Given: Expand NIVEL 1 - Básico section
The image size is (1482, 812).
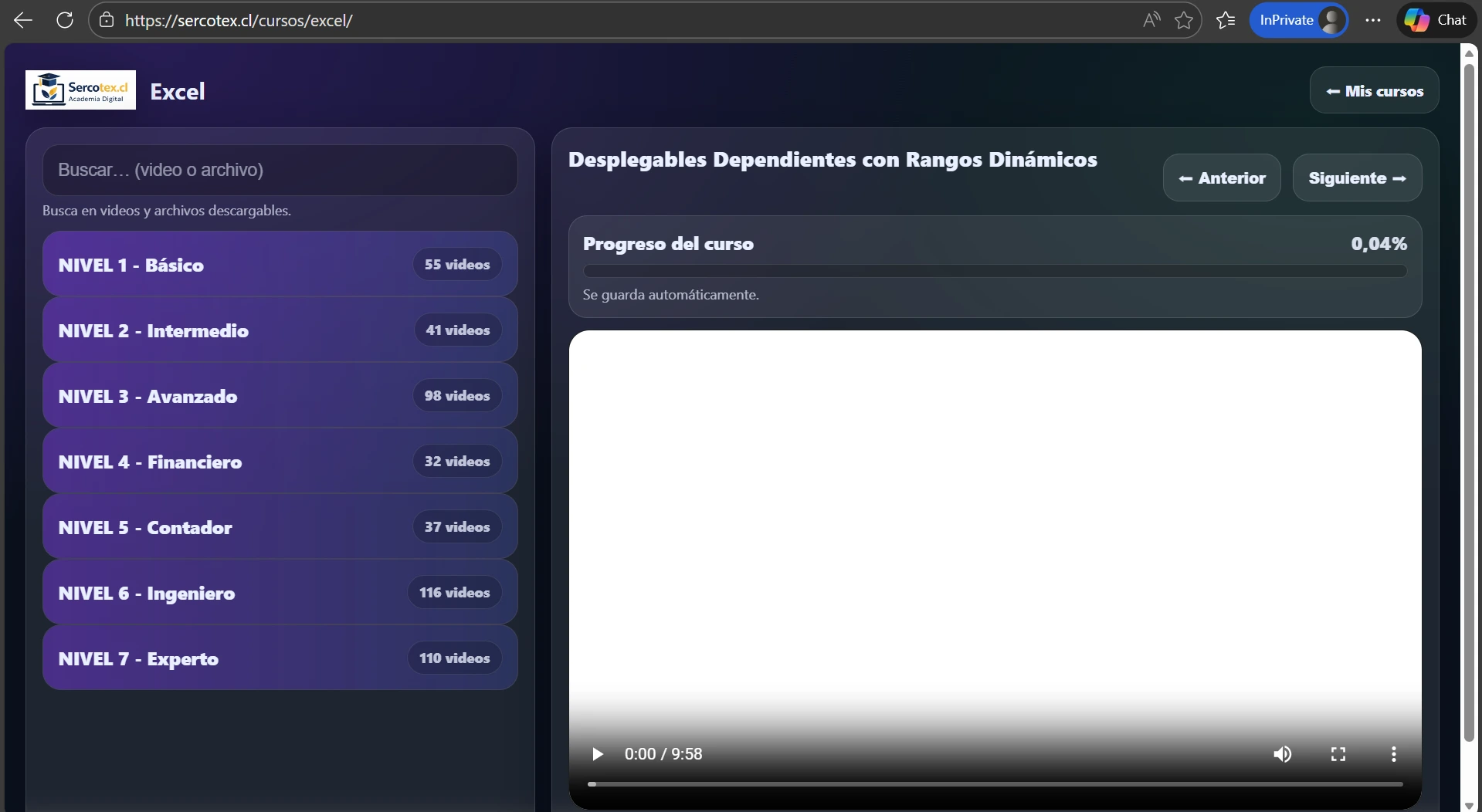Looking at the screenshot, I should tap(280, 265).
